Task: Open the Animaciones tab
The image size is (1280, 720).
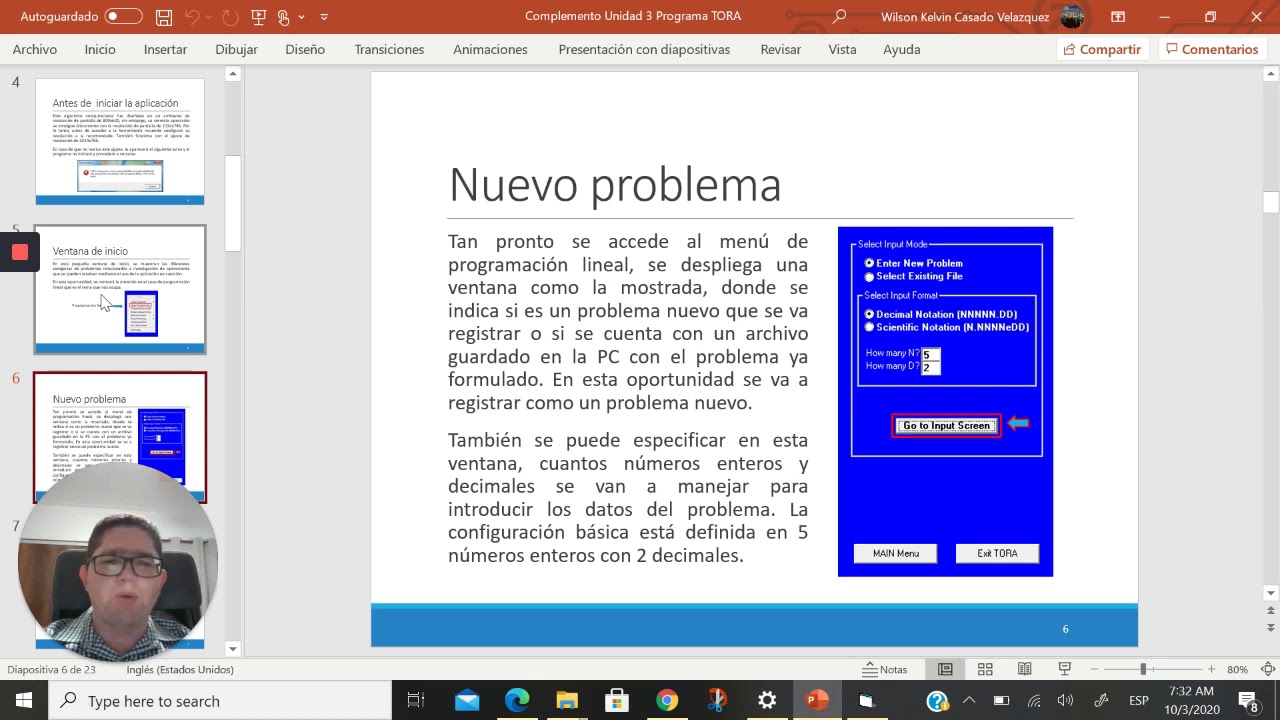Action: point(490,49)
